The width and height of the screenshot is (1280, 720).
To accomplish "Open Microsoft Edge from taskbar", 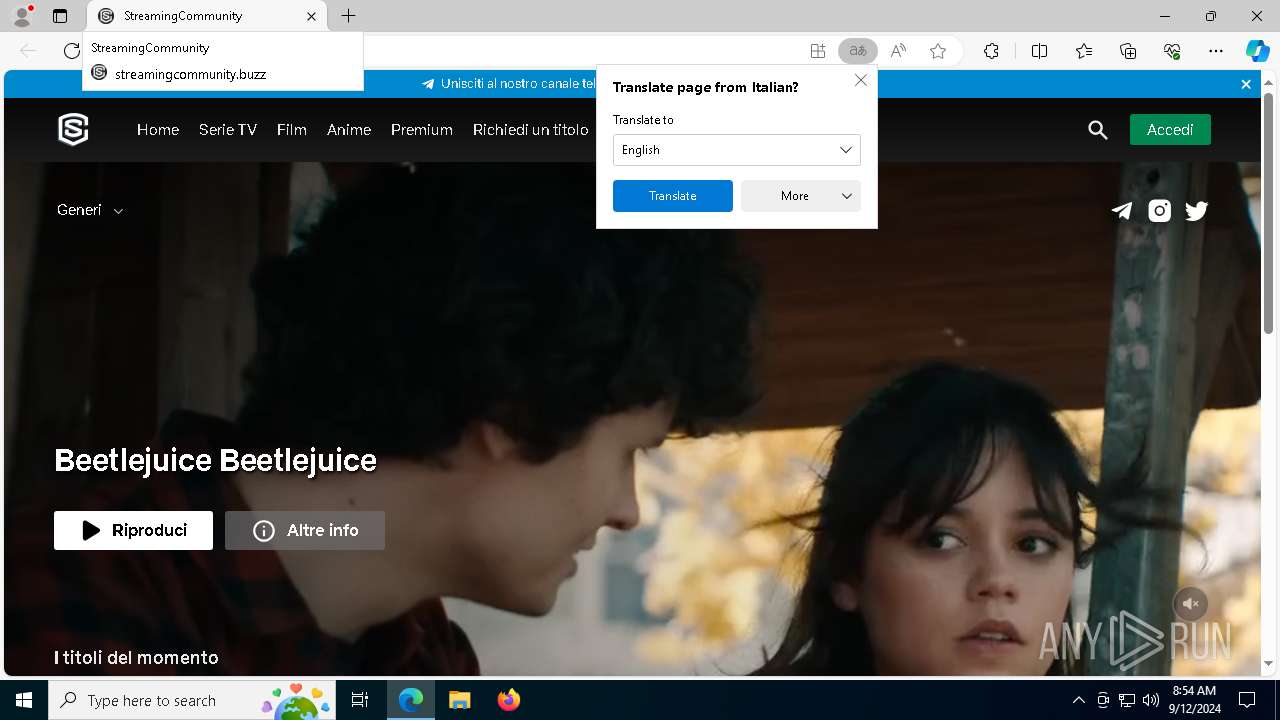I will pos(411,700).
